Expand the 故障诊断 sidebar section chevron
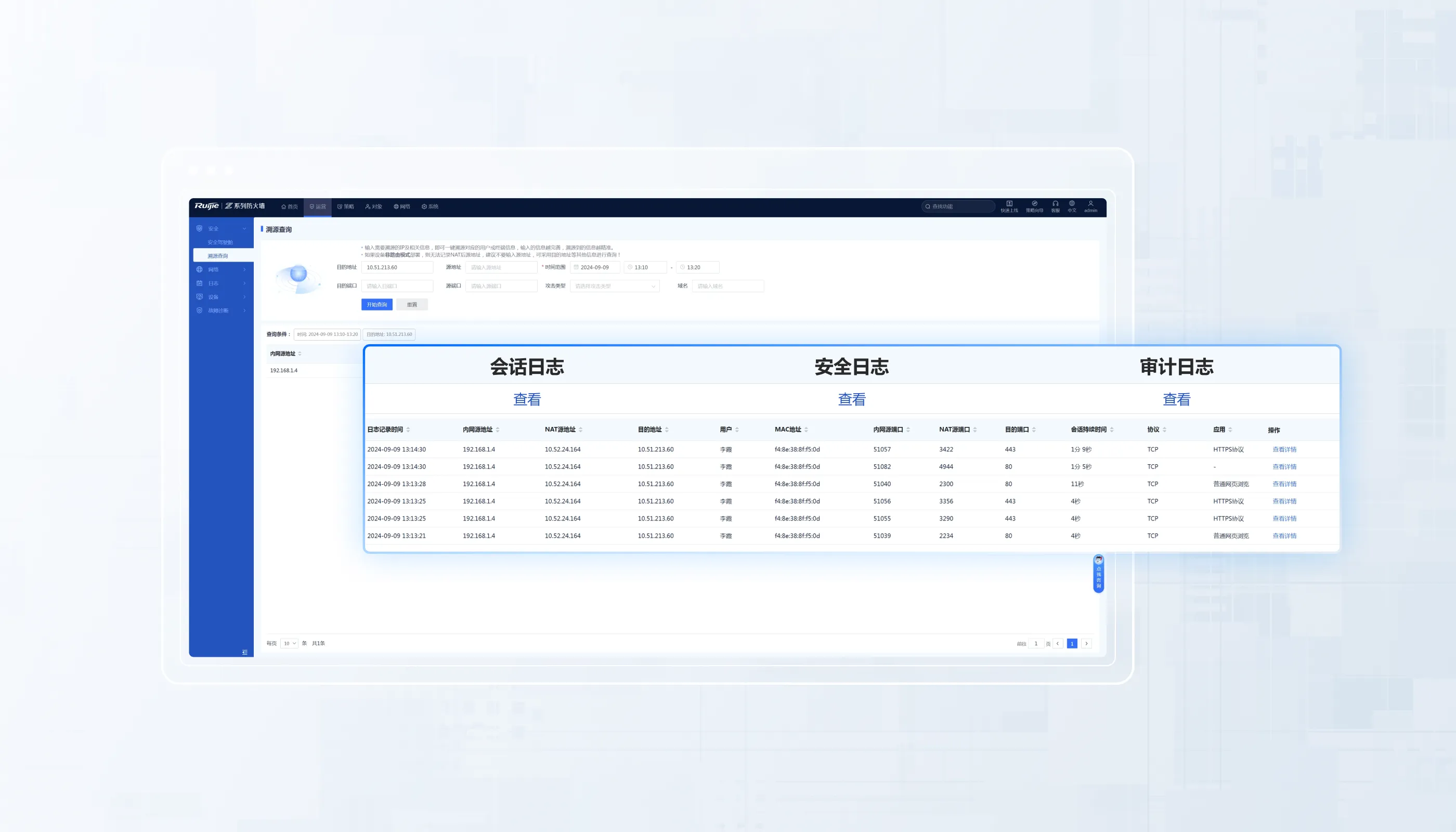The image size is (1456, 832). click(244, 311)
